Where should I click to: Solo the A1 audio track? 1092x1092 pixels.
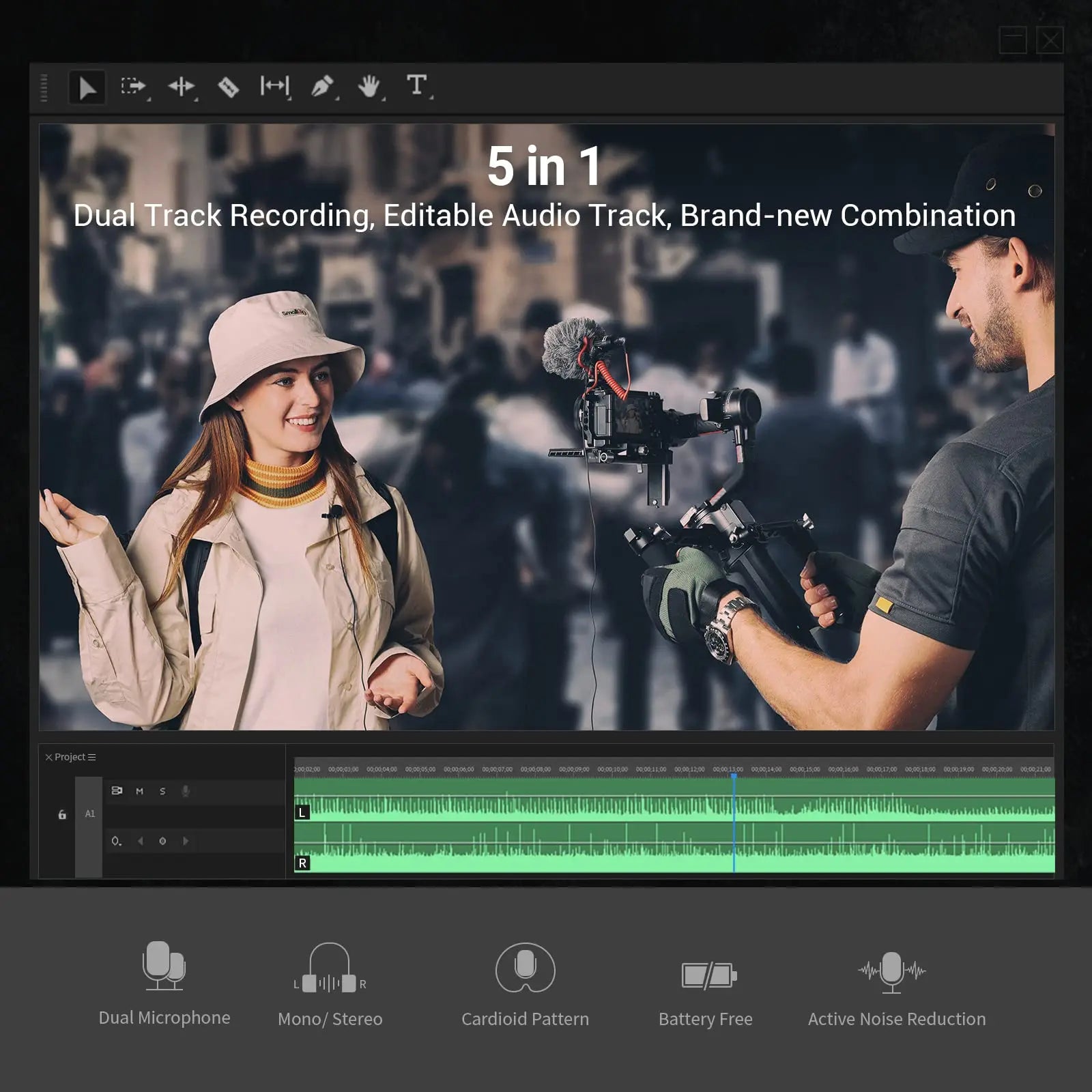(x=162, y=792)
